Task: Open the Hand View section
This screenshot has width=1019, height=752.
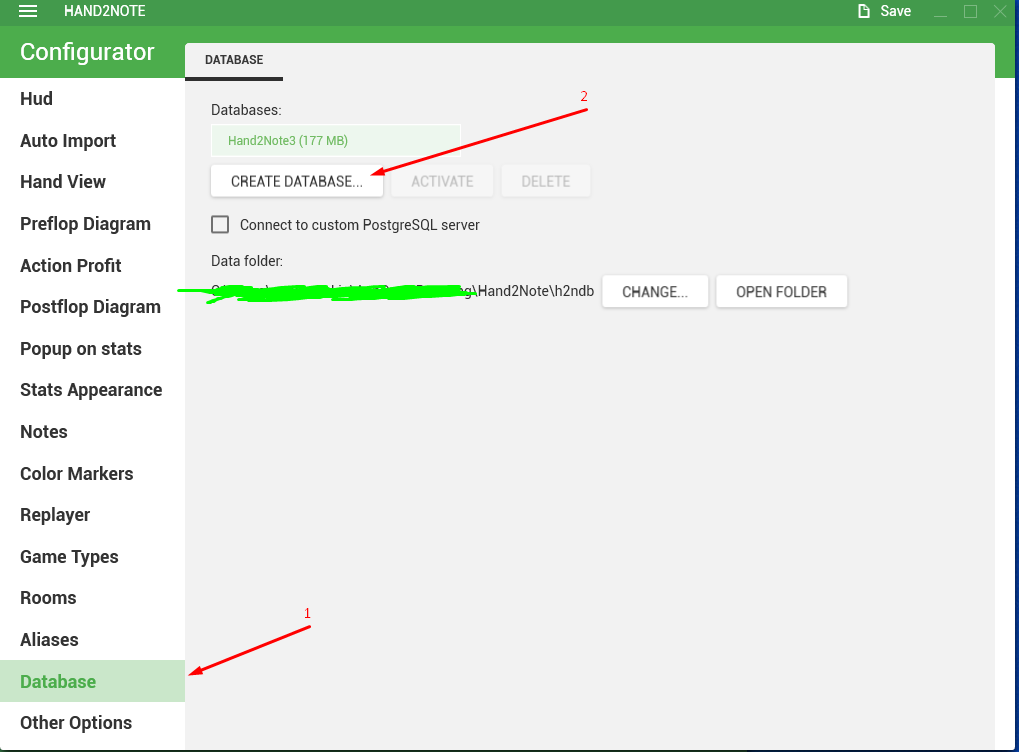Action: pos(63,182)
